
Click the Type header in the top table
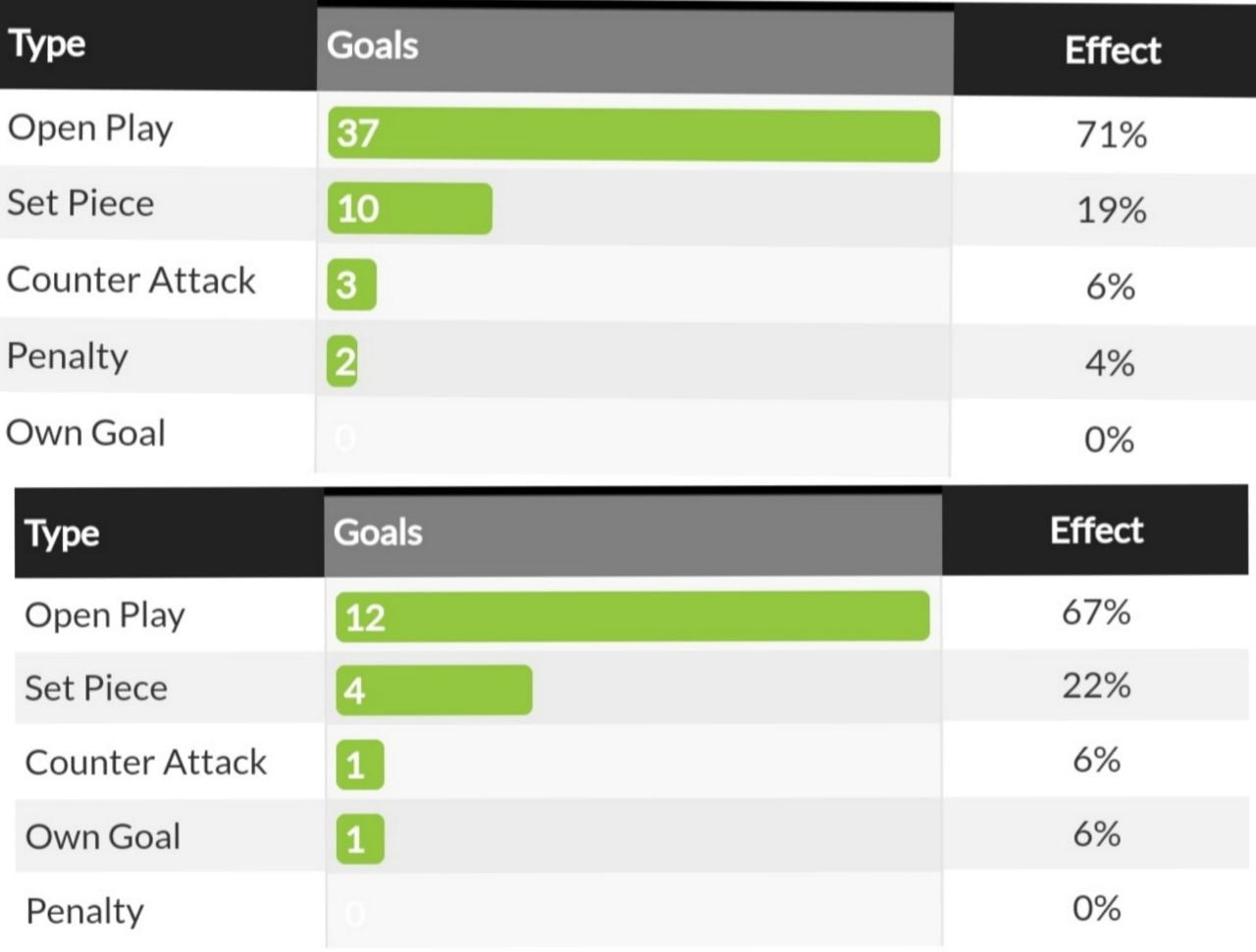pos(47,44)
